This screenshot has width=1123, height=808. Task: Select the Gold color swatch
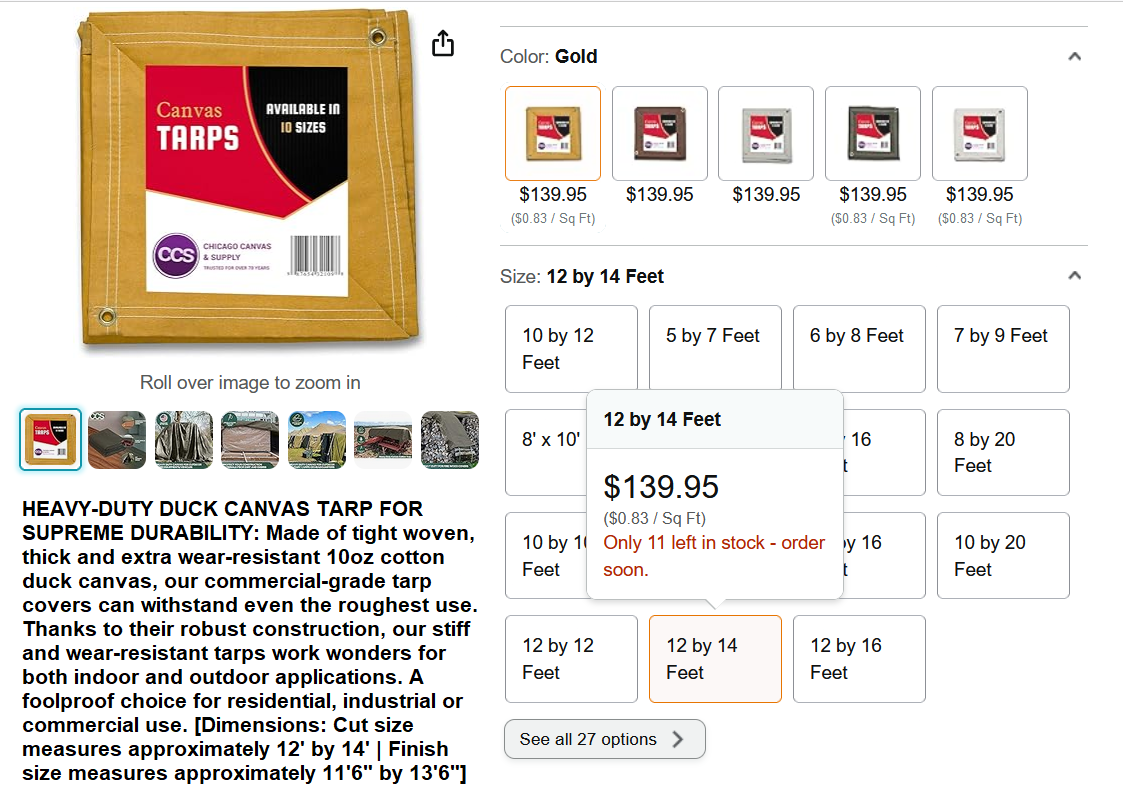click(x=553, y=134)
